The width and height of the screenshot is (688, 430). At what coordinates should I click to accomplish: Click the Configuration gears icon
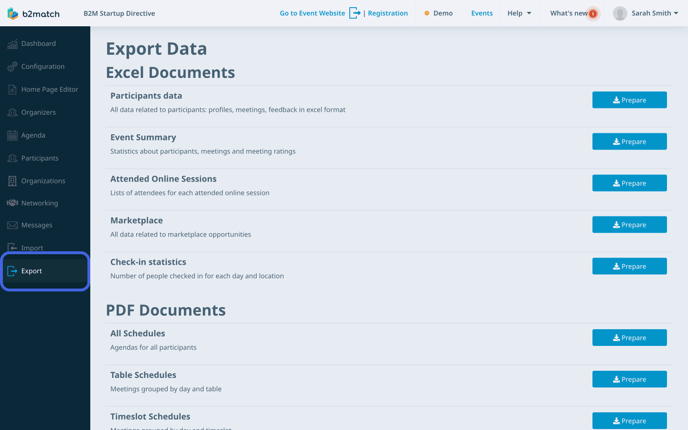click(x=12, y=66)
